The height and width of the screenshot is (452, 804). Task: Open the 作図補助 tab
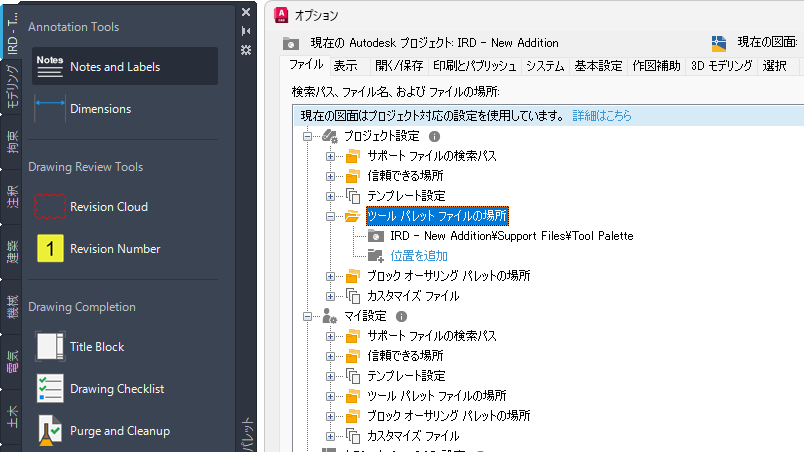[x=656, y=66]
